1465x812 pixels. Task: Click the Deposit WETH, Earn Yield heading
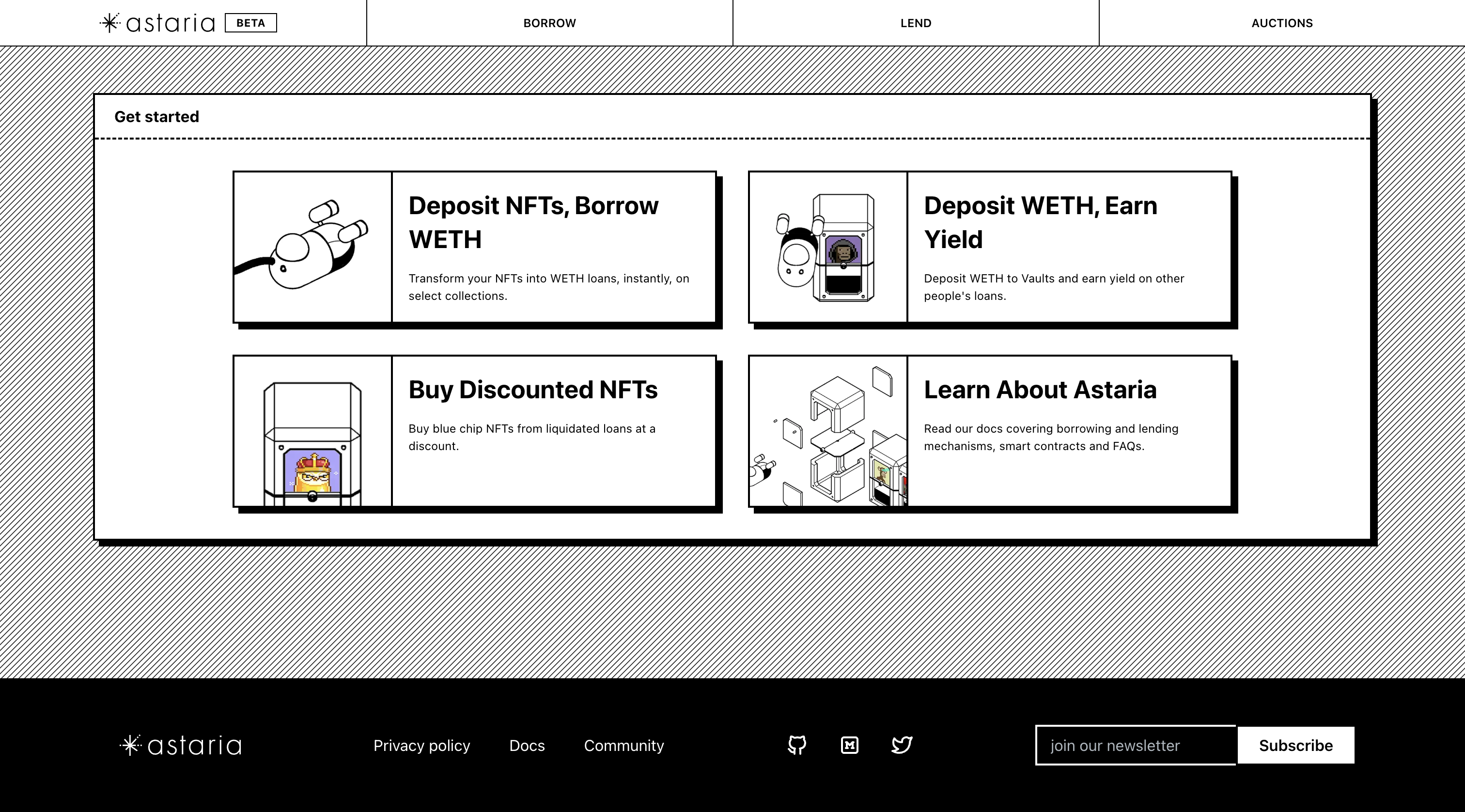[x=1040, y=222]
